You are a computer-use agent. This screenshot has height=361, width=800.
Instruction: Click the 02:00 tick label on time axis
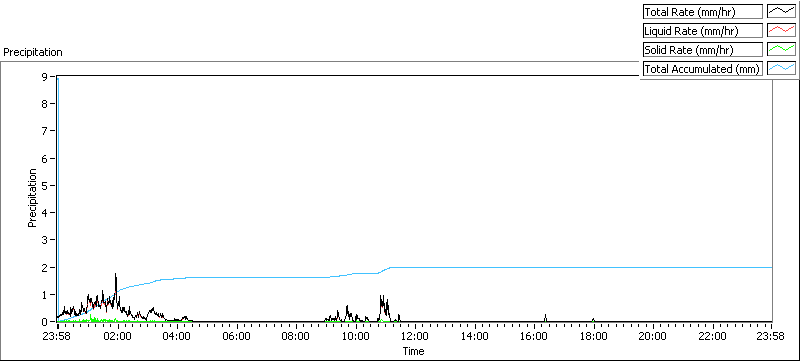tap(118, 336)
